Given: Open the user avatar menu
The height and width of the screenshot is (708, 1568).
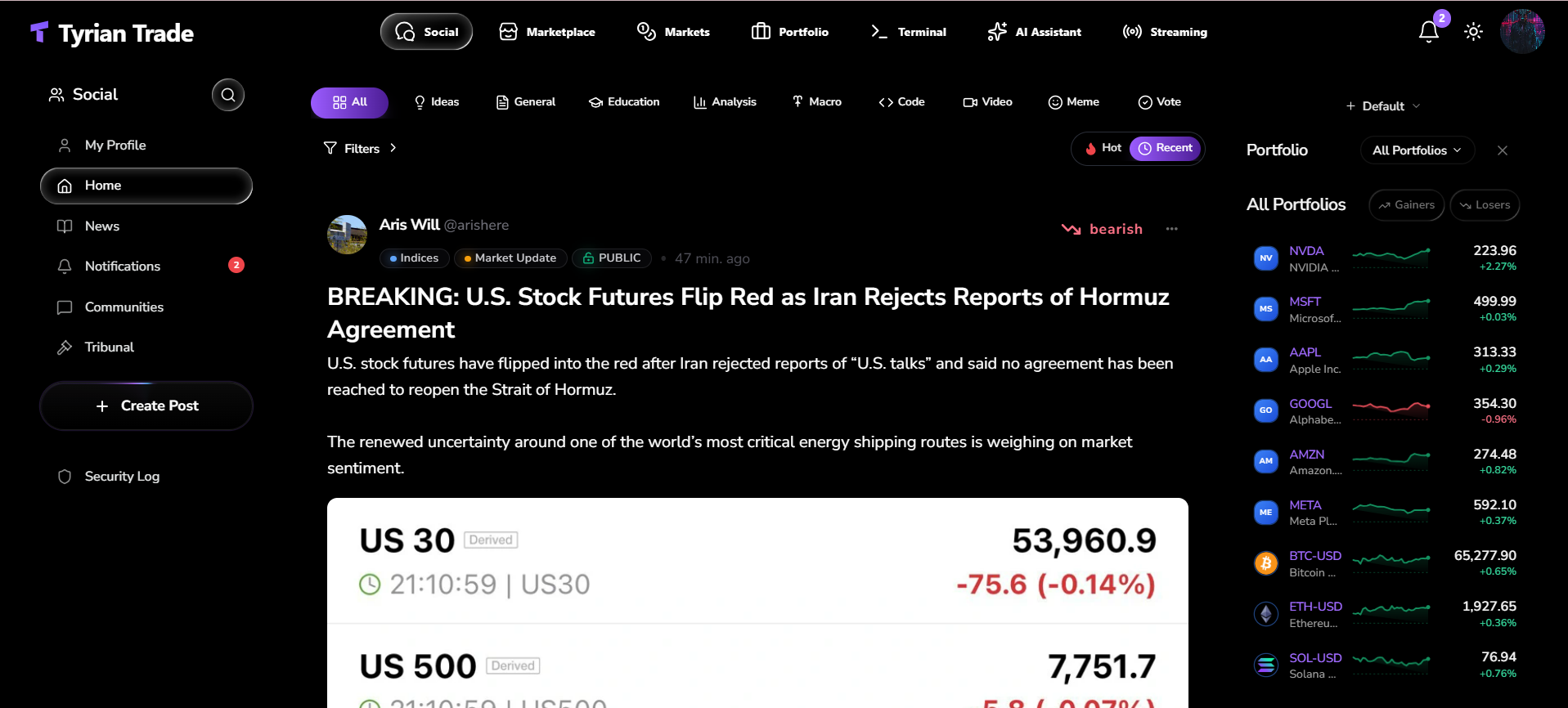Looking at the screenshot, I should tap(1522, 32).
